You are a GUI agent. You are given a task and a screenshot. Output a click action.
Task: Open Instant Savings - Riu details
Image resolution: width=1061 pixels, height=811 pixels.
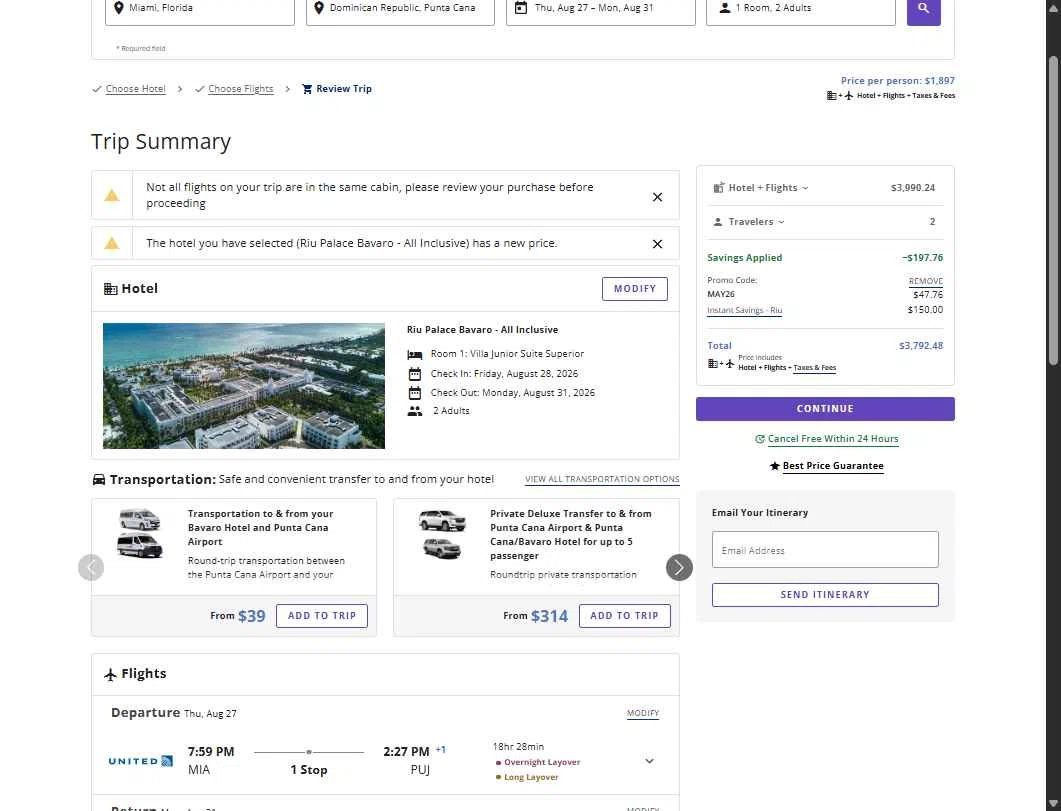[x=744, y=310]
